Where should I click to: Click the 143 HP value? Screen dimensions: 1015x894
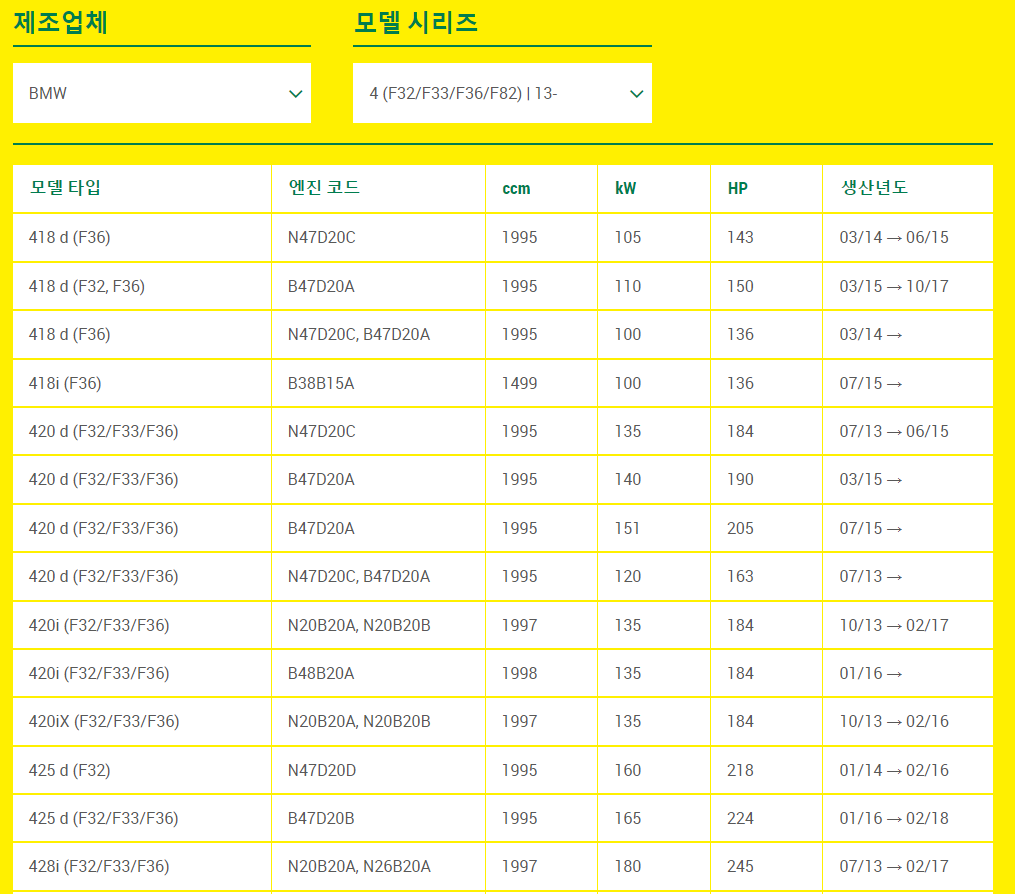pyautogui.click(x=741, y=238)
